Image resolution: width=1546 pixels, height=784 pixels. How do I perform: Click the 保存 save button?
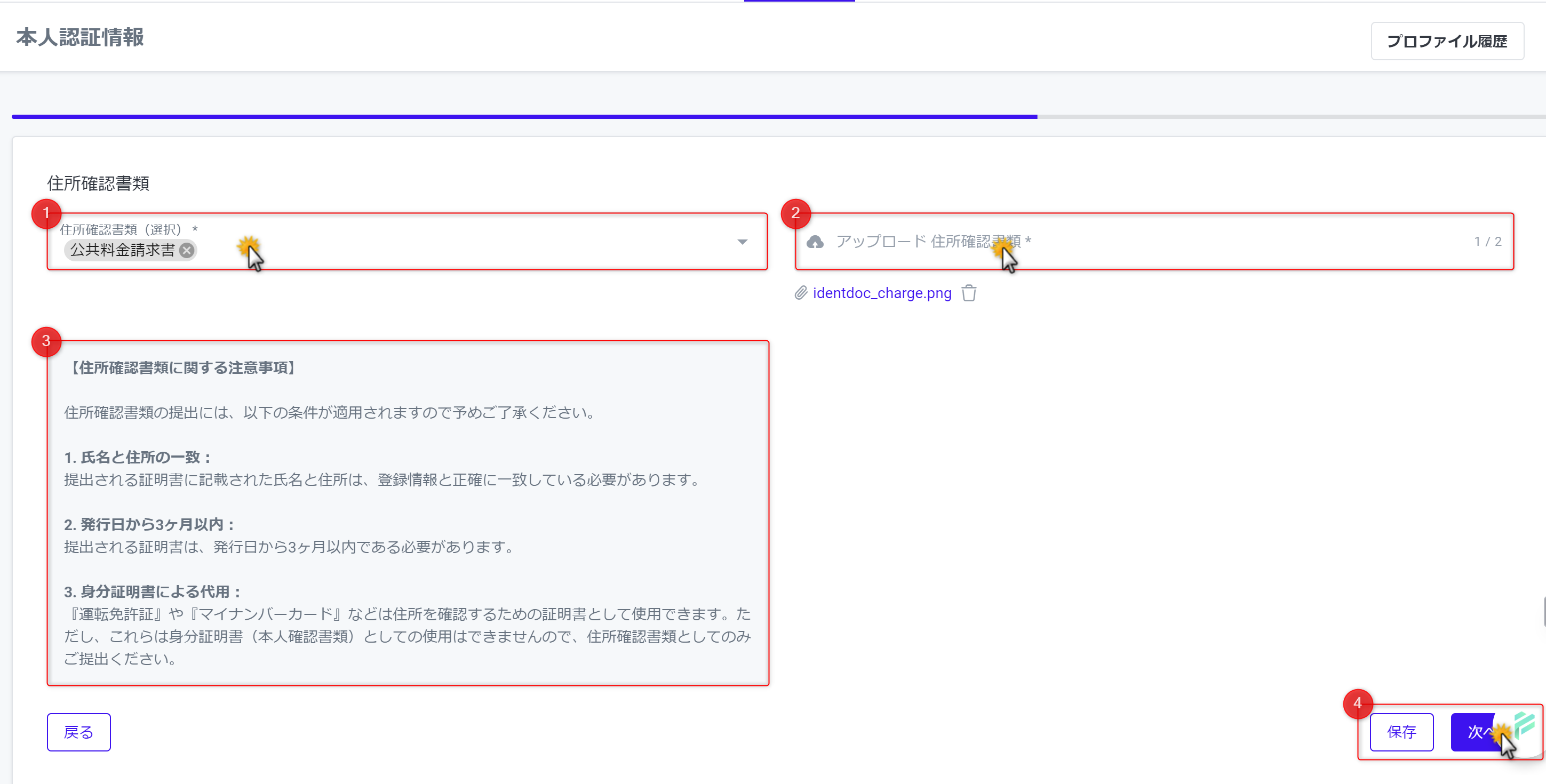[1401, 732]
